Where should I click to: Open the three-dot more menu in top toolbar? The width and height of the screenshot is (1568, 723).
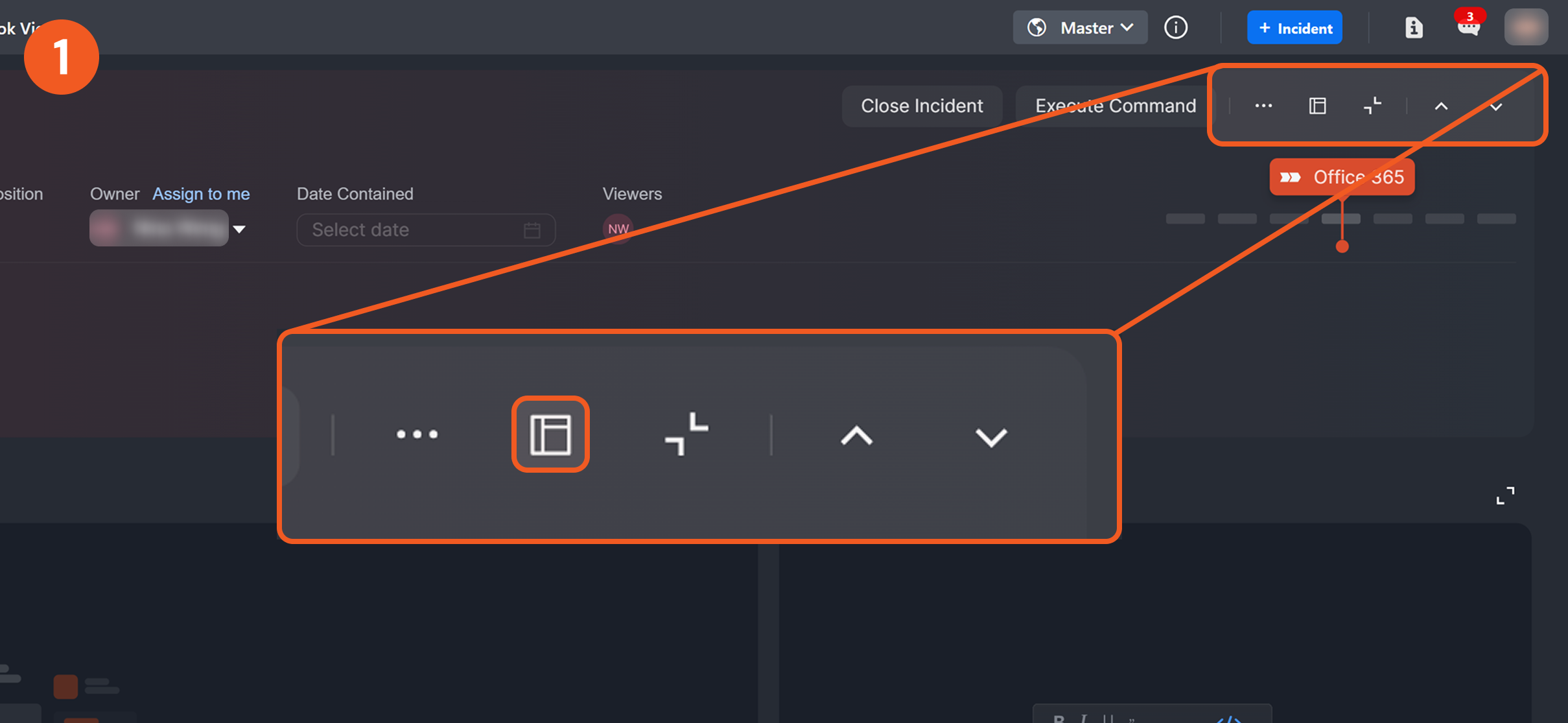click(1263, 106)
